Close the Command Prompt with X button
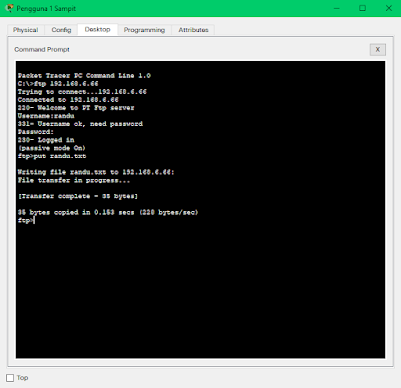Viewport: 401px width, 388px height. pyautogui.click(x=378, y=49)
